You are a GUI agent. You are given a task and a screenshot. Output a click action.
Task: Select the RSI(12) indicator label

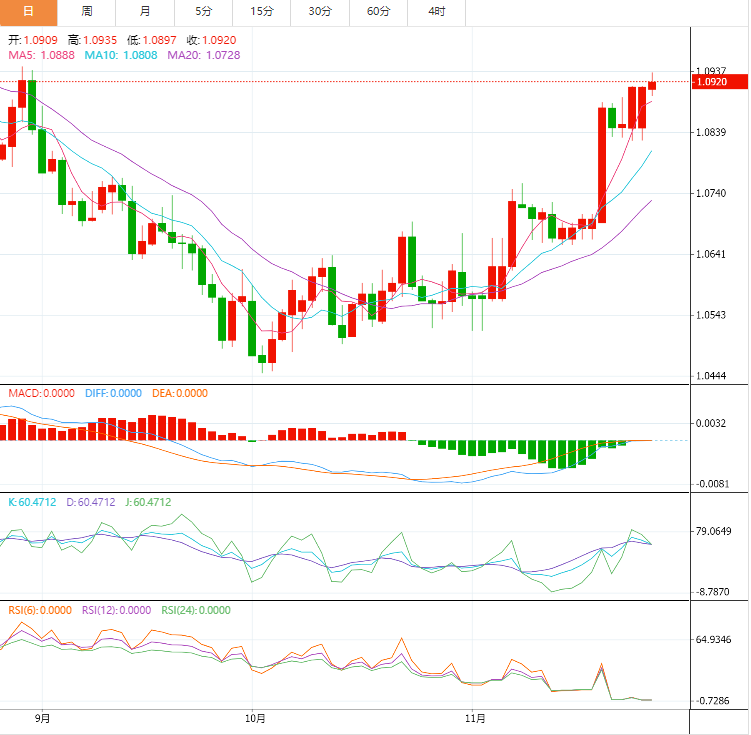(116, 610)
